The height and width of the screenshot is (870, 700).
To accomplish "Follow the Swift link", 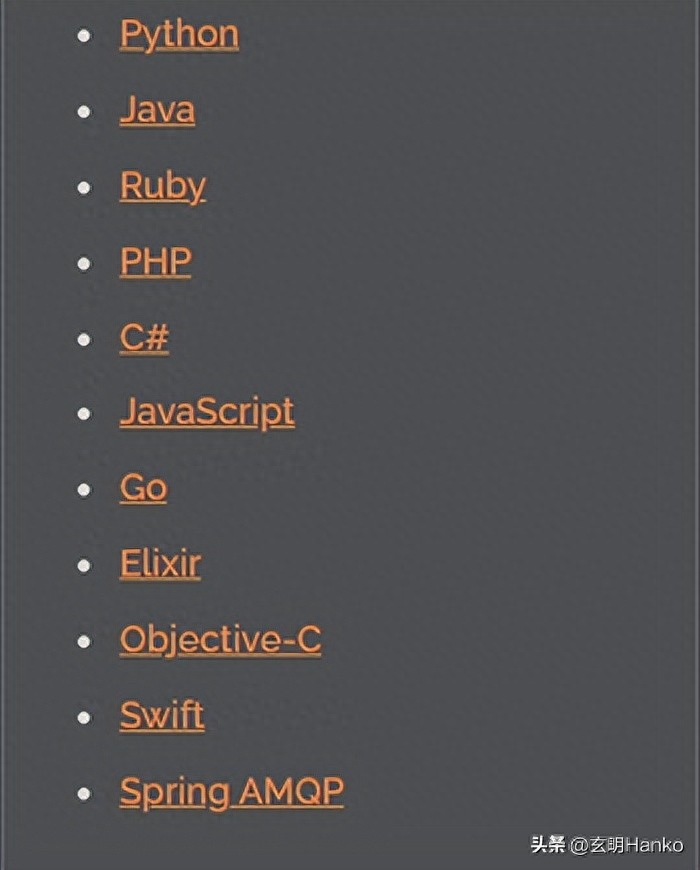I will coord(162,716).
